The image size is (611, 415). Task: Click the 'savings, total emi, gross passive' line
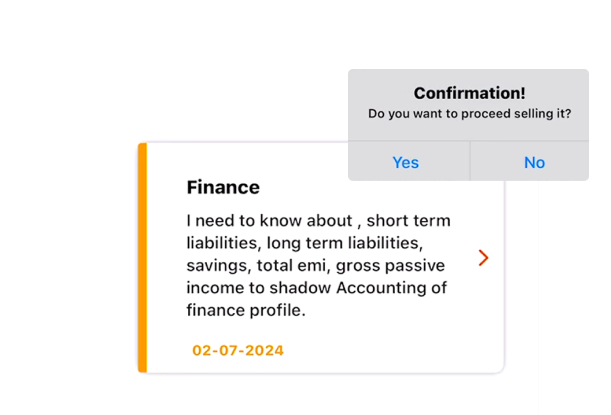coord(315,265)
